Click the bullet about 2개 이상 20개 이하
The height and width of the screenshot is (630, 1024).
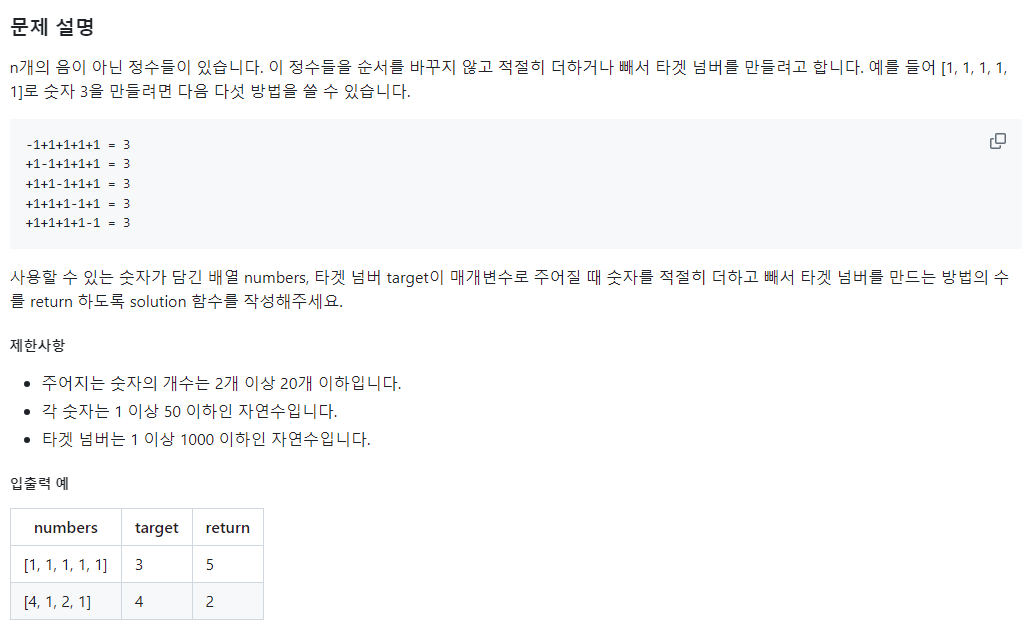[221, 383]
